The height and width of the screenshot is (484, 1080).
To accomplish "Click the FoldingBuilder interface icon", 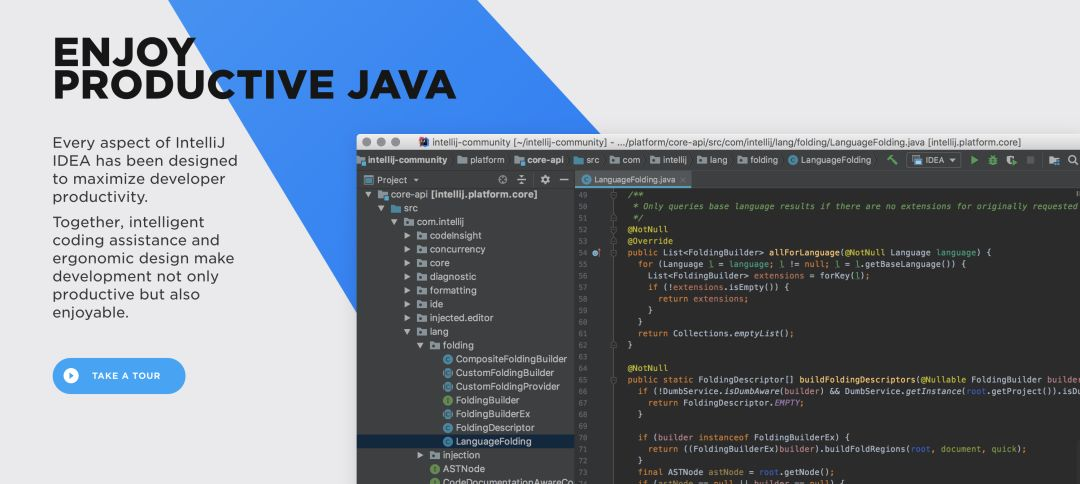I will [448, 401].
